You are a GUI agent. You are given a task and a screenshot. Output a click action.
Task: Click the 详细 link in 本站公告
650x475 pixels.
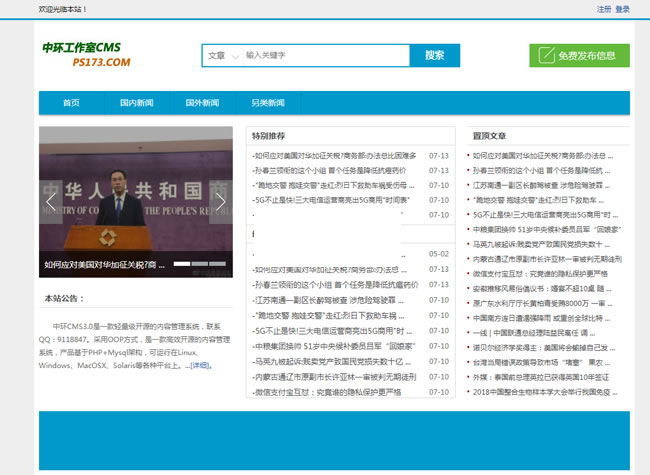201,366
